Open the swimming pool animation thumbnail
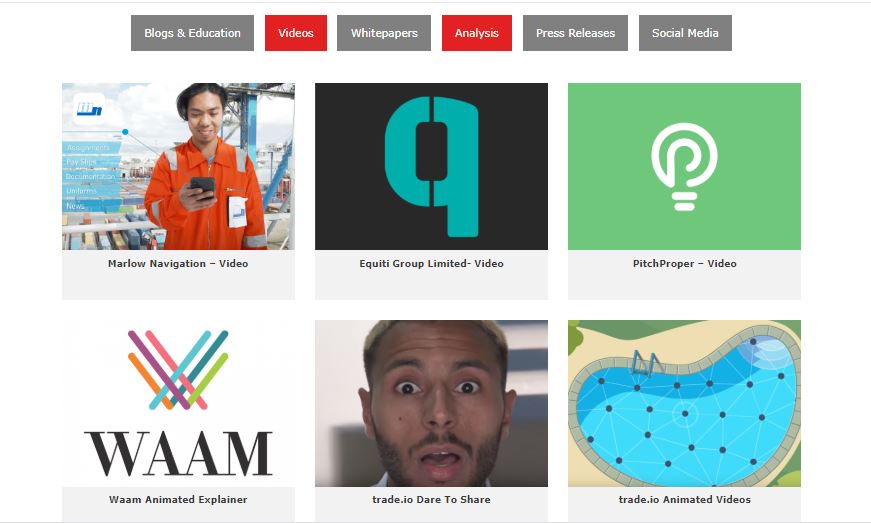871x523 pixels. [x=684, y=403]
